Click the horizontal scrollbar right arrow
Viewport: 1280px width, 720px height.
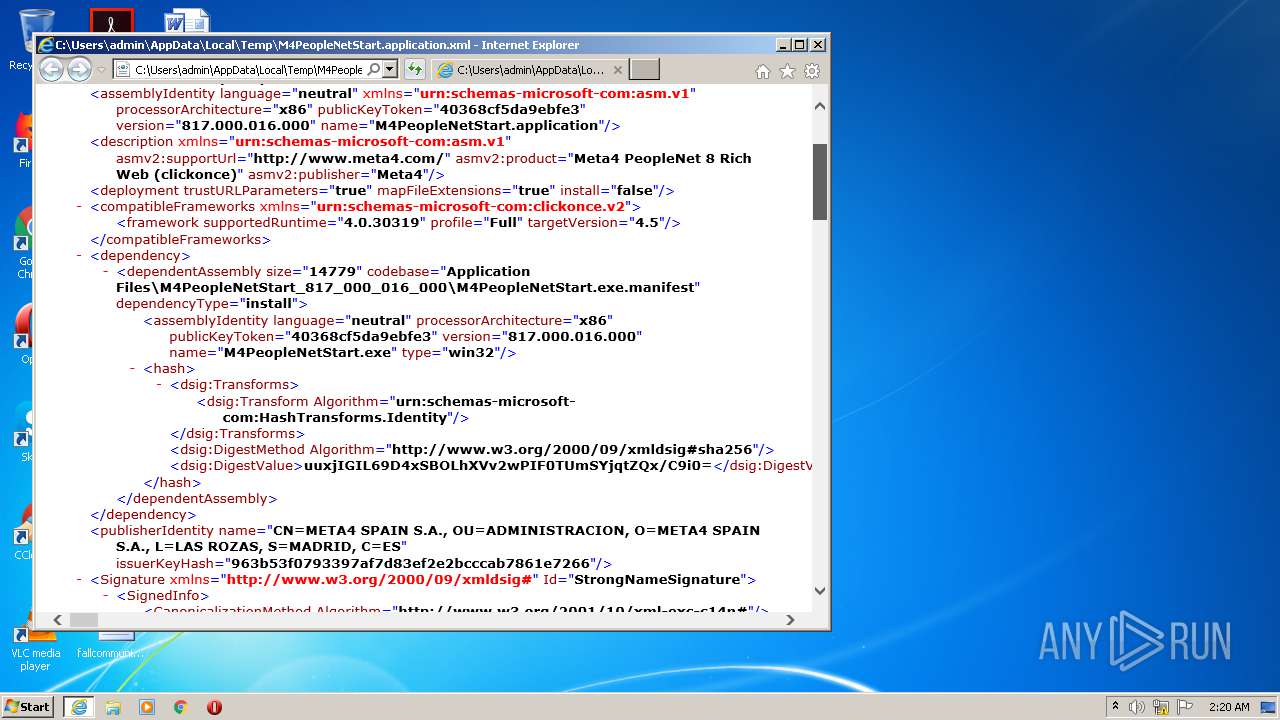[790, 620]
